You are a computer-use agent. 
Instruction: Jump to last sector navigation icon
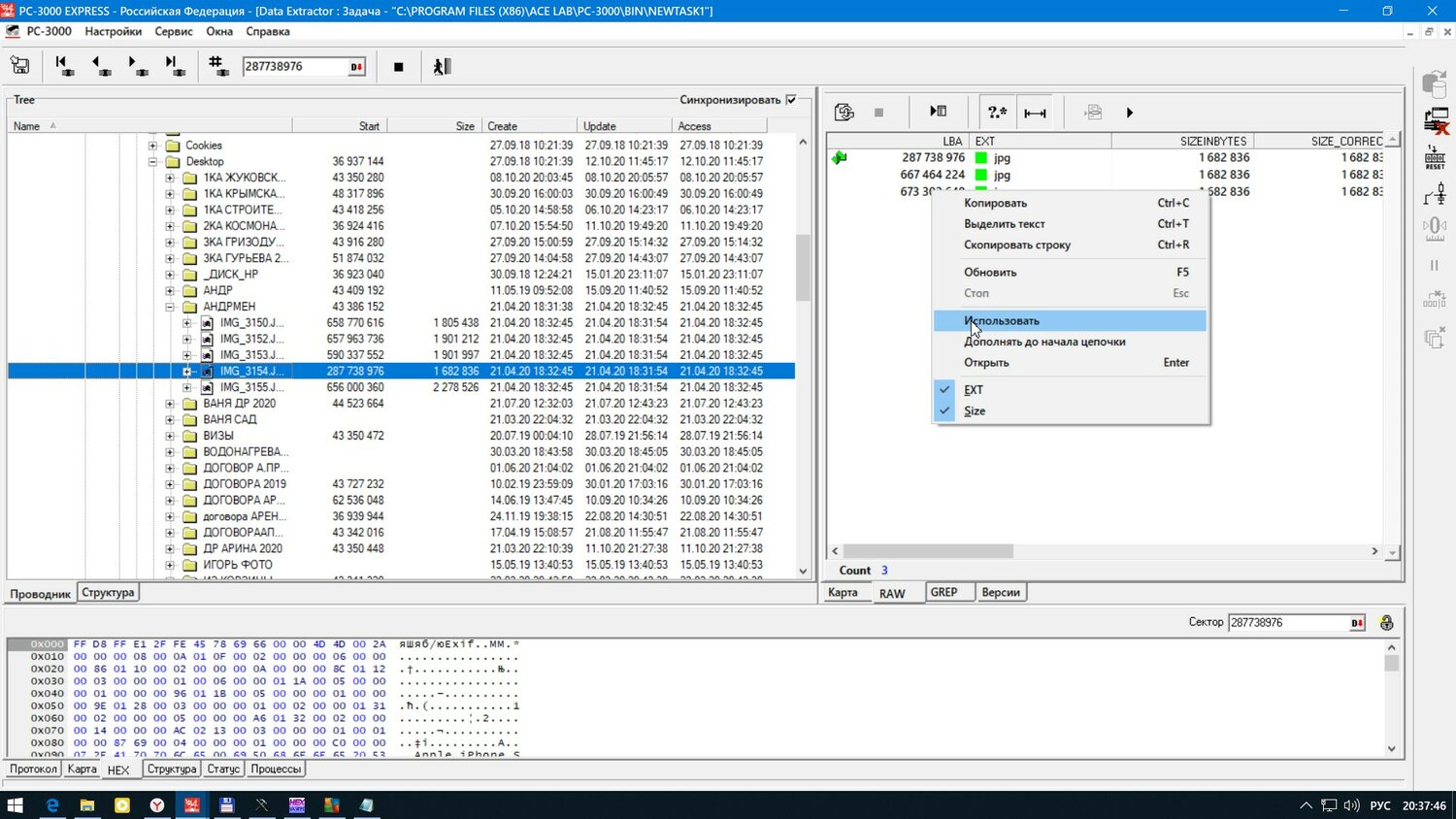click(173, 66)
